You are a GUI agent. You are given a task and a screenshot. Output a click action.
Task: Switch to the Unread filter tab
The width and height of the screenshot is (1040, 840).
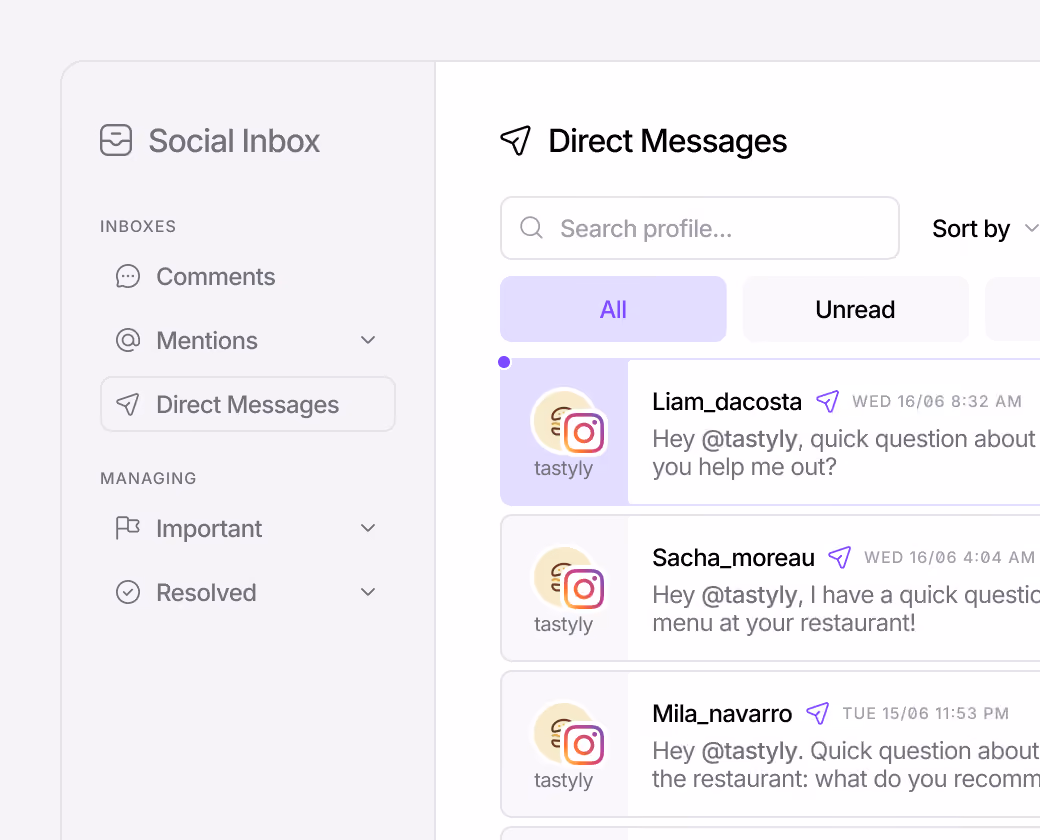click(856, 309)
